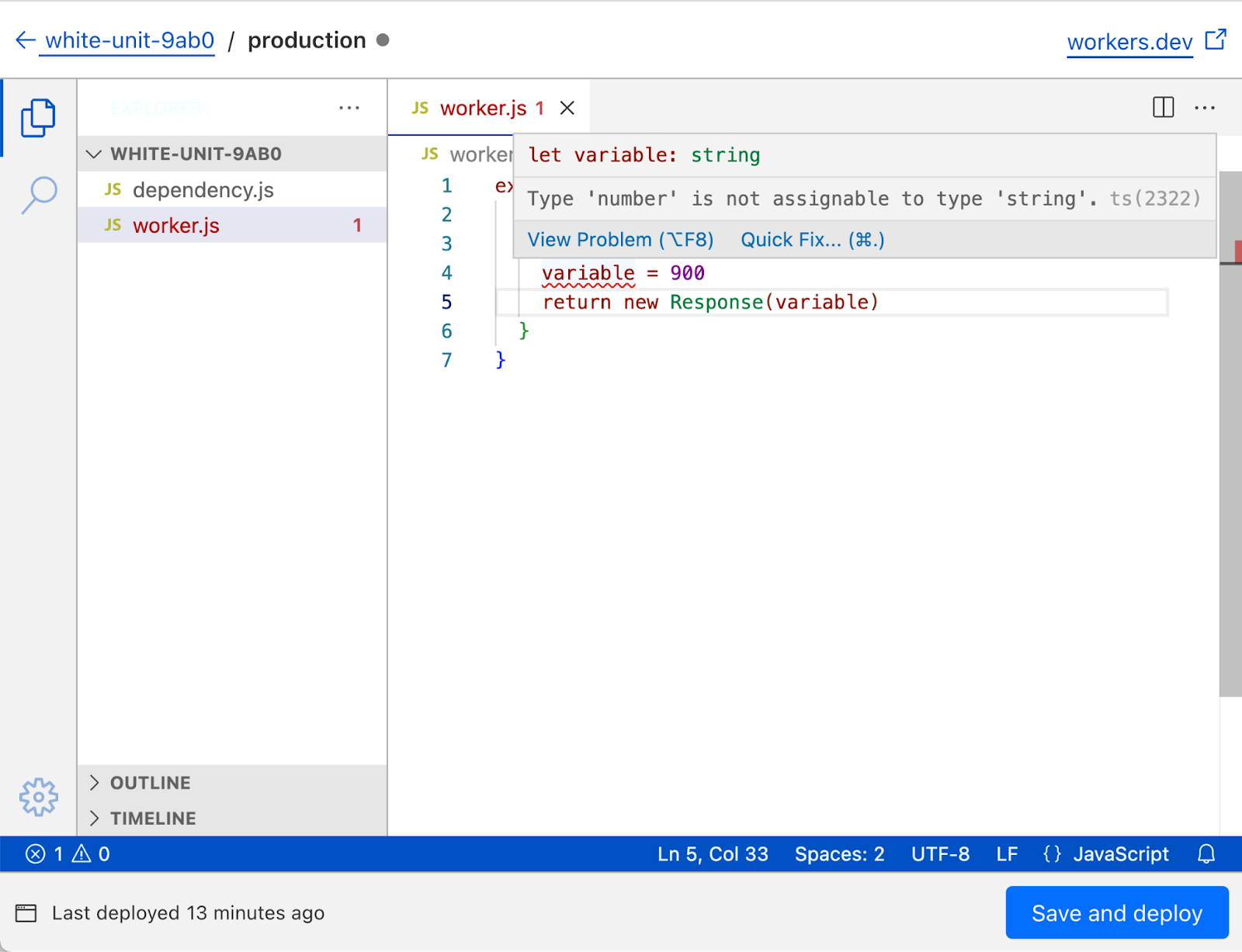The width and height of the screenshot is (1242, 952).
Task: Open the Manage gear settings icon
Action: [39, 797]
